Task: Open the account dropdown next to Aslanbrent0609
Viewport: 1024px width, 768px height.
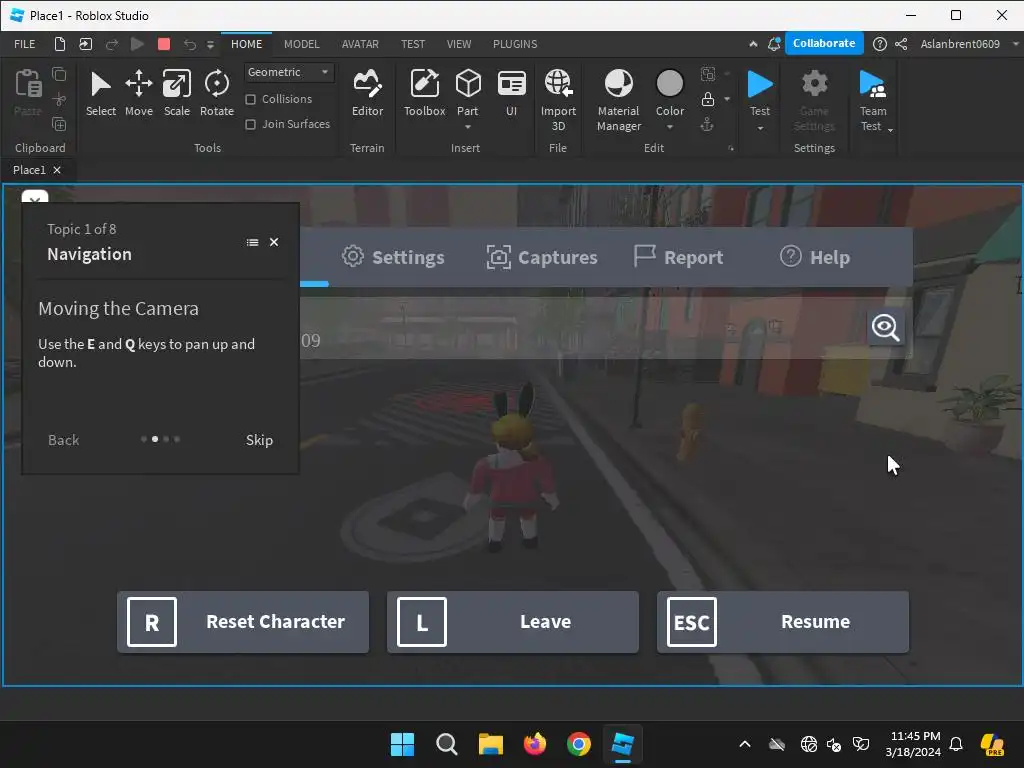Action: point(1016,44)
